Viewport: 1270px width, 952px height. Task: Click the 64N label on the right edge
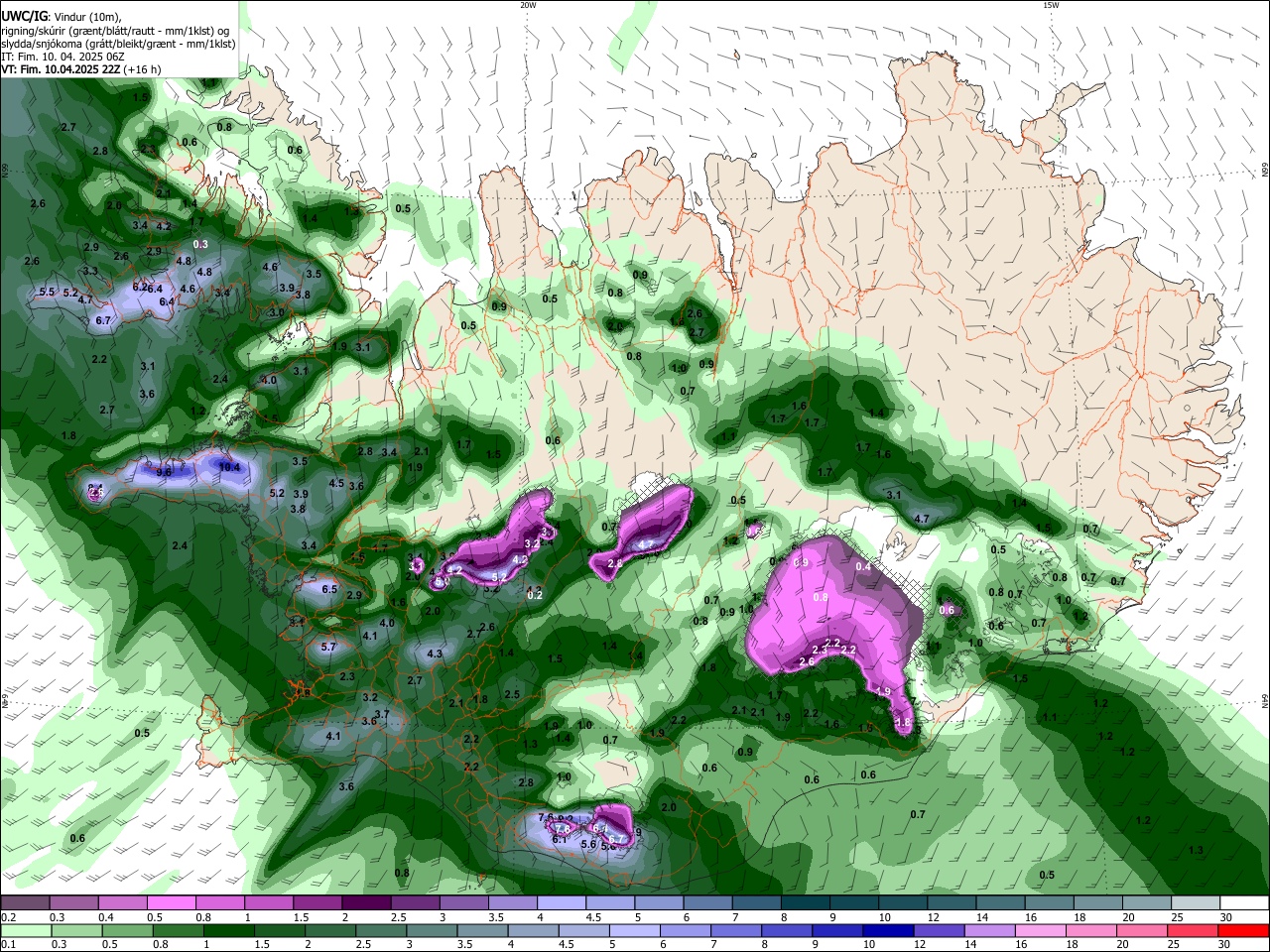pos(1265,702)
